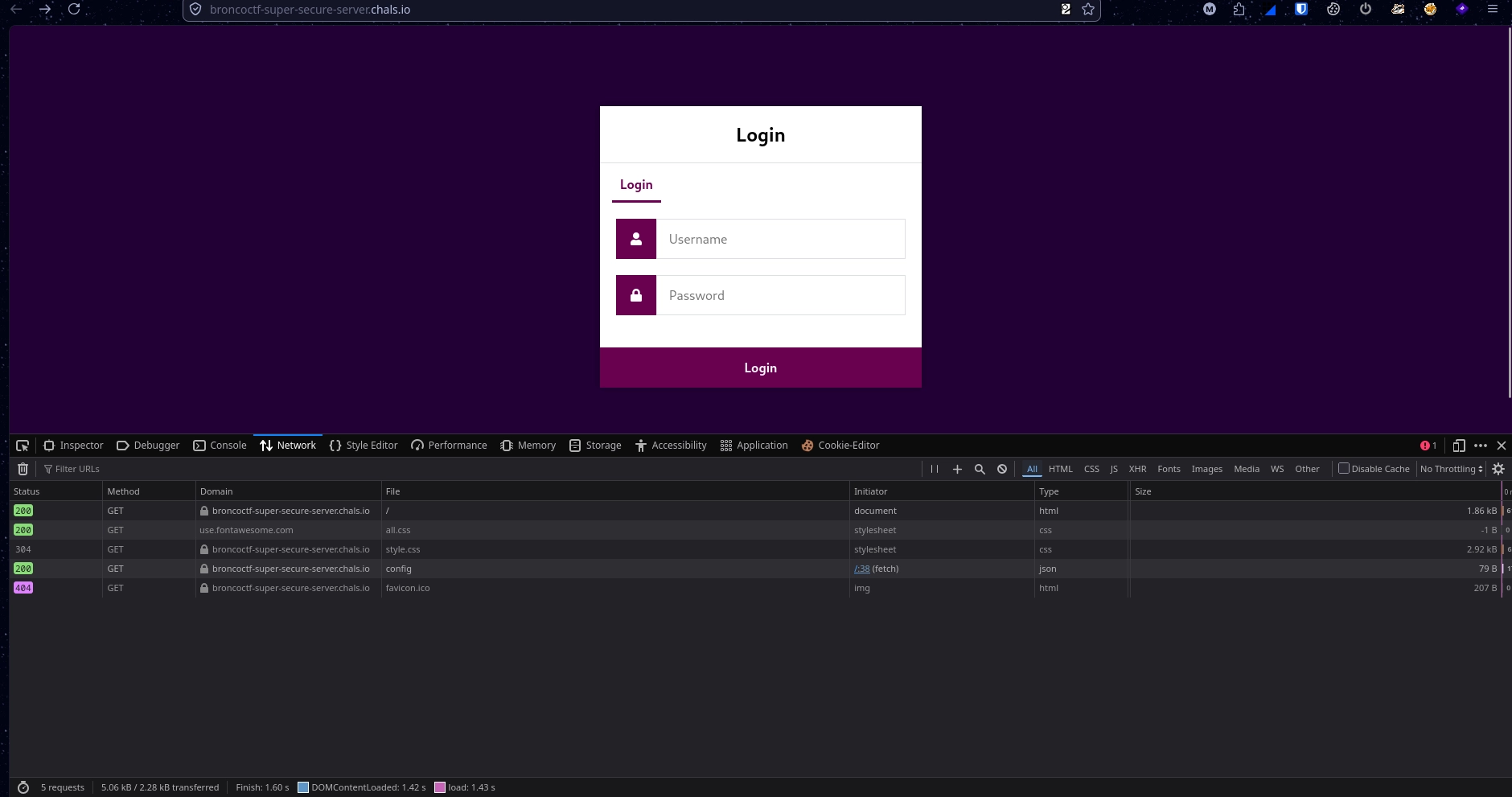This screenshot has height=797, width=1512.
Task: Filter requests by All
Action: coord(1032,469)
